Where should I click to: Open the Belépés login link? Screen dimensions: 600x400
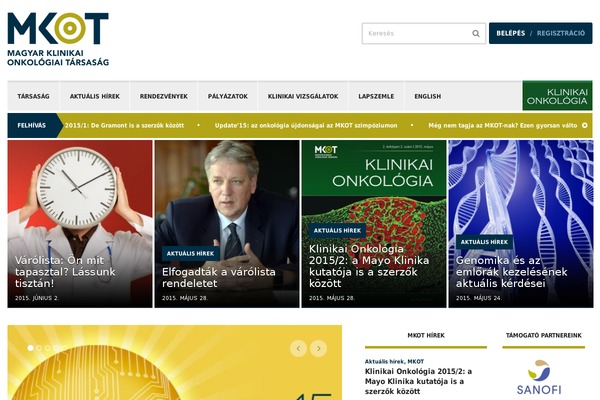pos(510,33)
